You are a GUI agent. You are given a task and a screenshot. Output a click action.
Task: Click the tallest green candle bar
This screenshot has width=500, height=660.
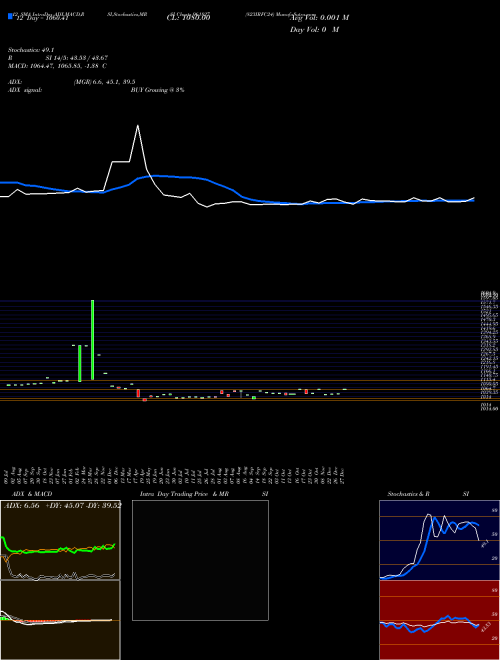93,340
